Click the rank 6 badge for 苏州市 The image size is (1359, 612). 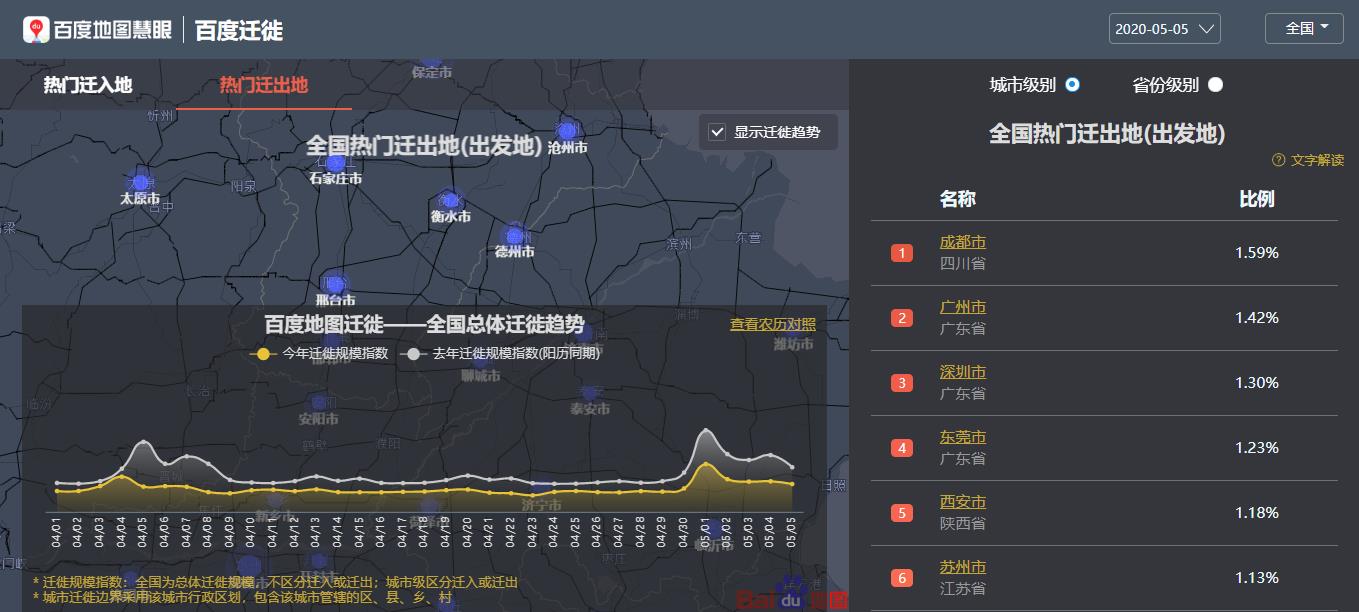902,578
